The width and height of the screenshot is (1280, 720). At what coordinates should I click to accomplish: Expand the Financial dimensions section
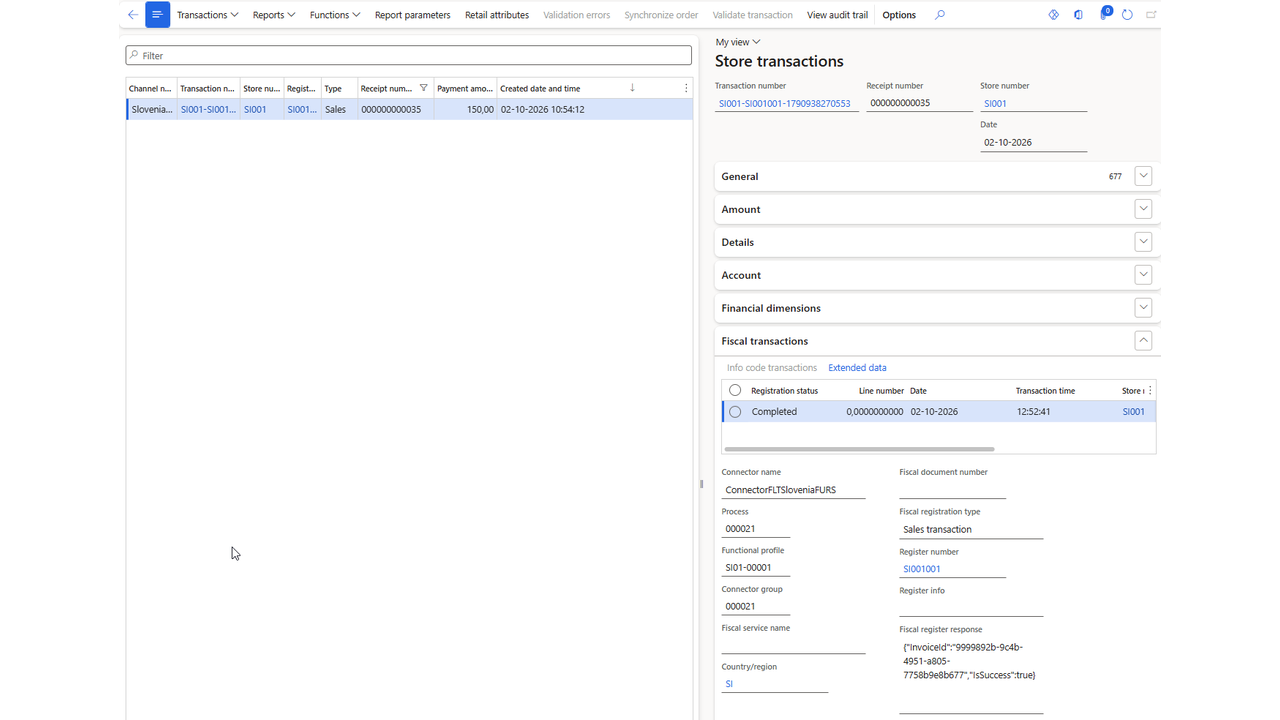click(1144, 308)
